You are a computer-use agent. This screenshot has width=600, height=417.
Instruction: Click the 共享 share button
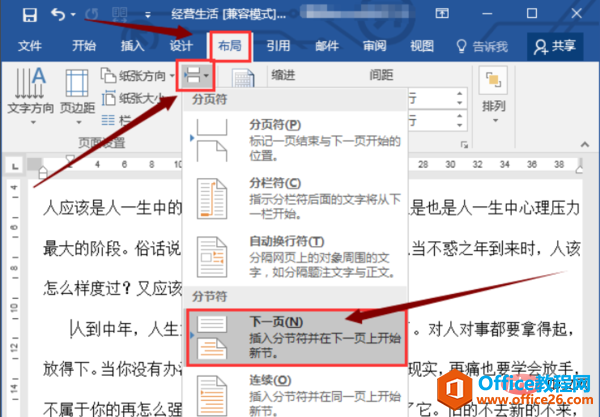[x=555, y=47]
